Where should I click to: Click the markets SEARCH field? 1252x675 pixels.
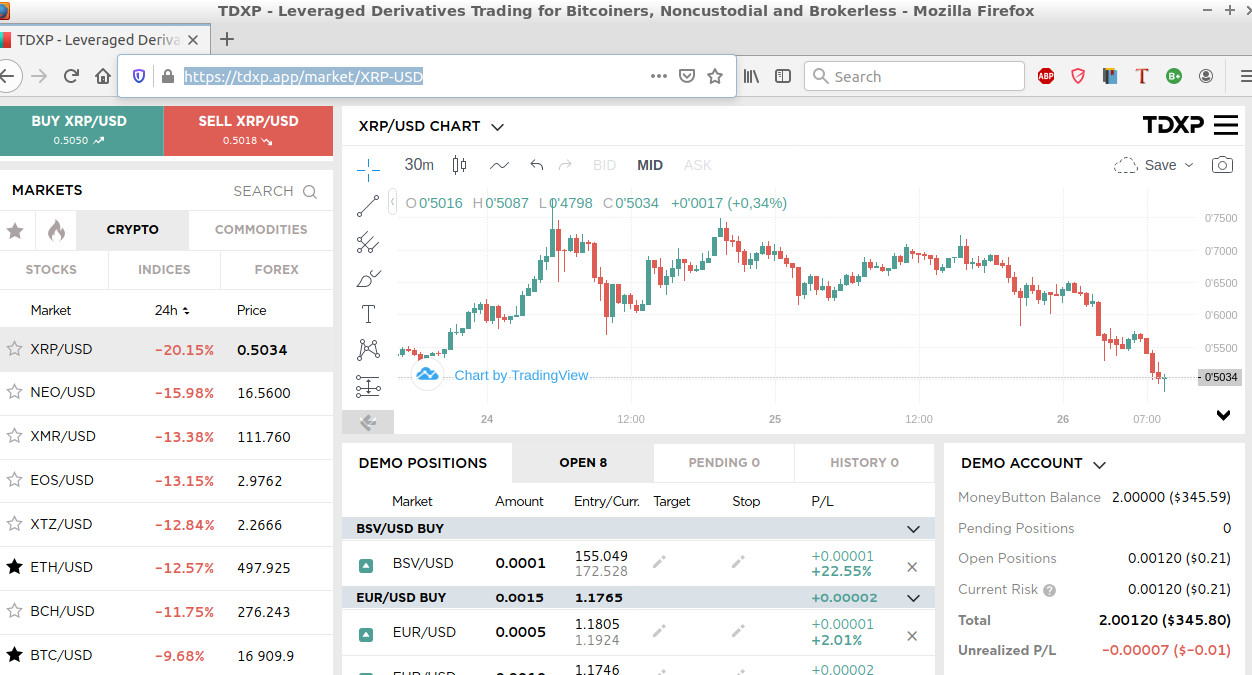point(274,191)
